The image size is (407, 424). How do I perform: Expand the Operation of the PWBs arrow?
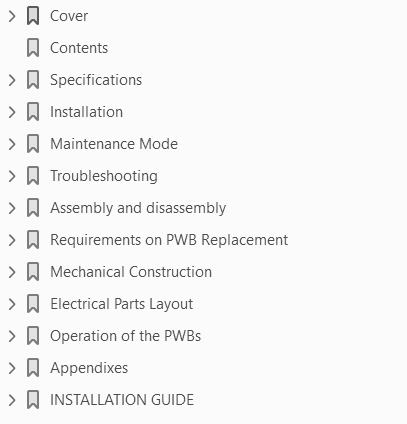(x=12, y=336)
